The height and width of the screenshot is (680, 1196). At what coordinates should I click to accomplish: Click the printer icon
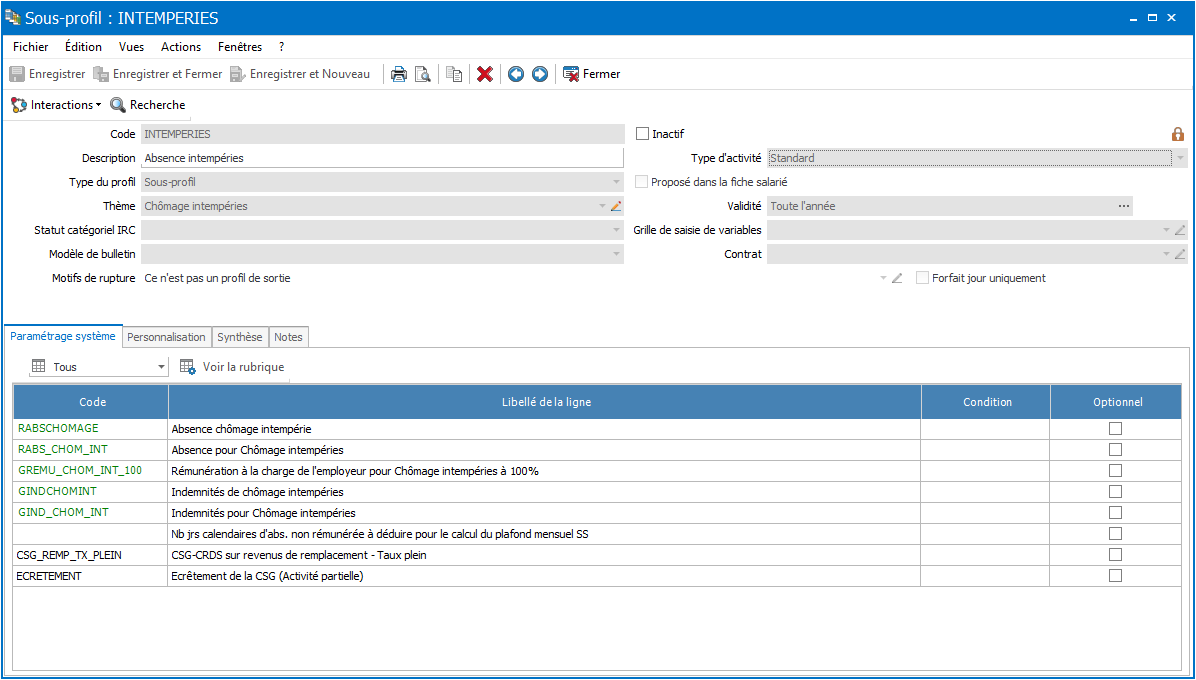(x=398, y=74)
